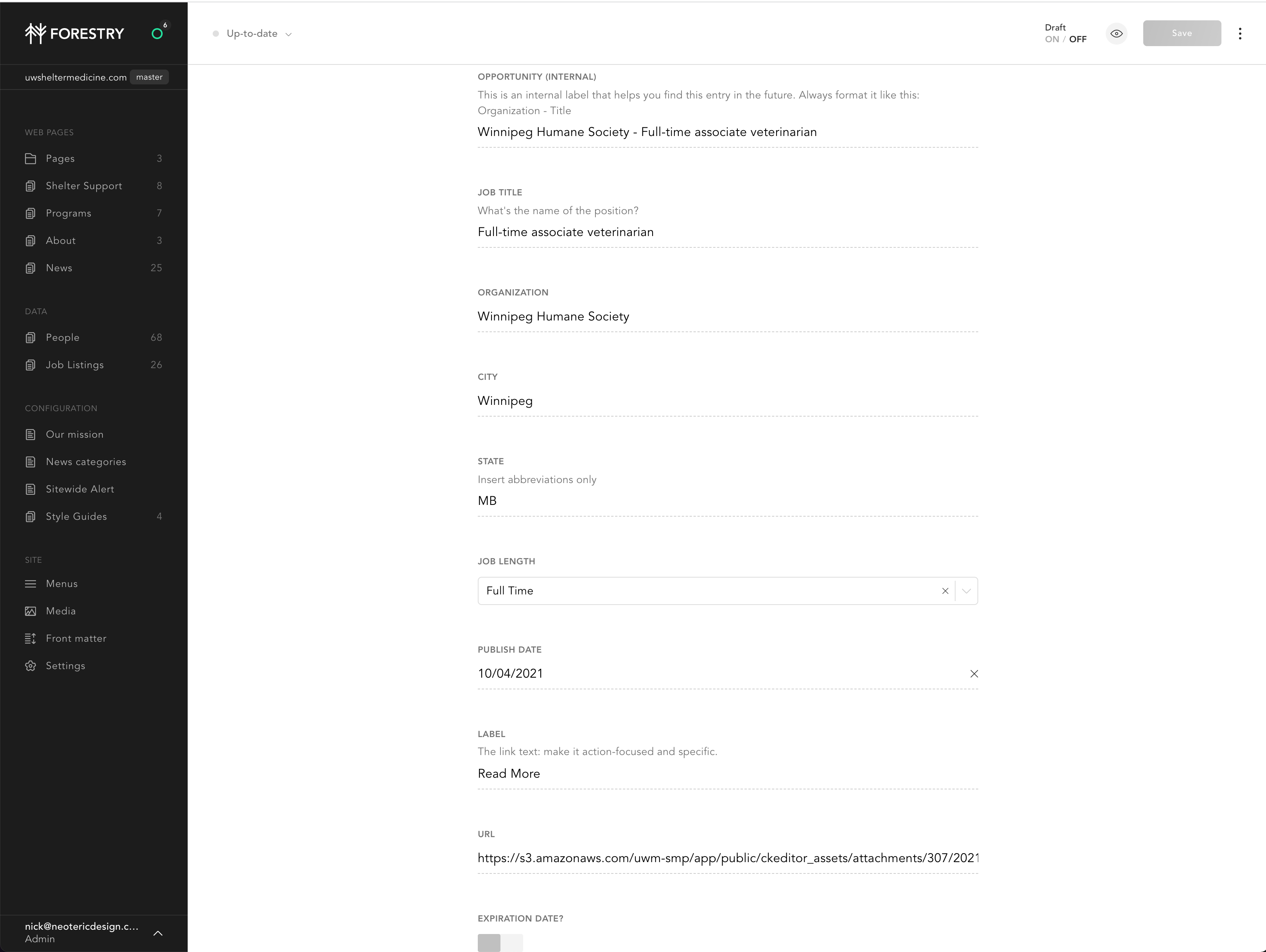The height and width of the screenshot is (952, 1266).
Task: Click the preview eye icon
Action: [x=1116, y=34]
